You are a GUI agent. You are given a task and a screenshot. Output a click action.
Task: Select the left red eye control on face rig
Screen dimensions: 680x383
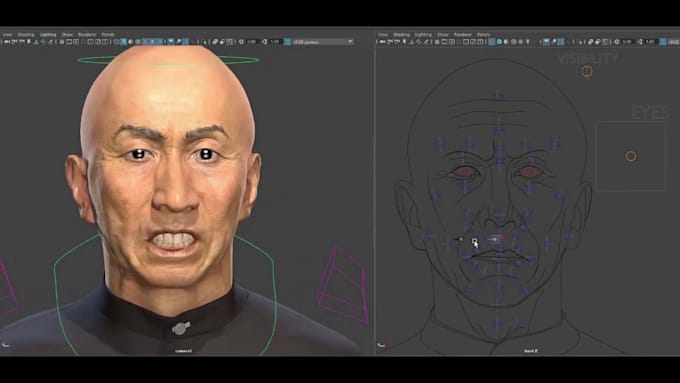466,171
